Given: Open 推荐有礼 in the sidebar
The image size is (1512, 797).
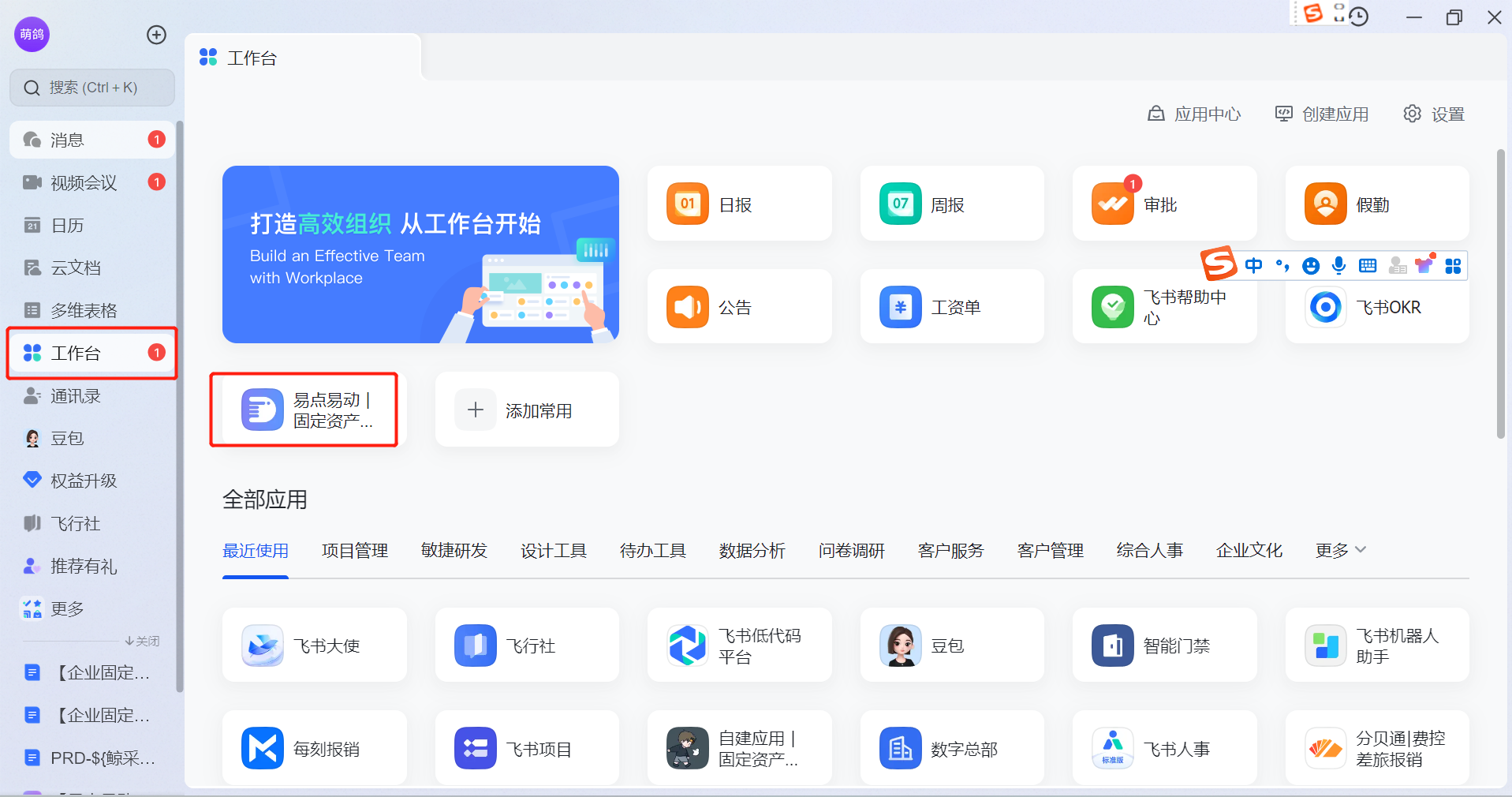Looking at the screenshot, I should tap(92, 566).
